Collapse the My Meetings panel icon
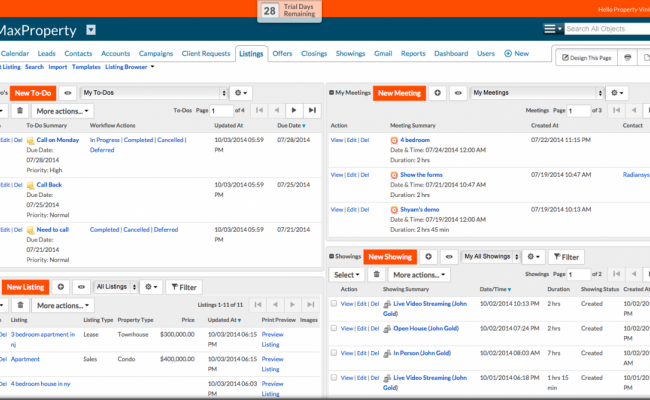The image size is (650, 400). coord(332,92)
